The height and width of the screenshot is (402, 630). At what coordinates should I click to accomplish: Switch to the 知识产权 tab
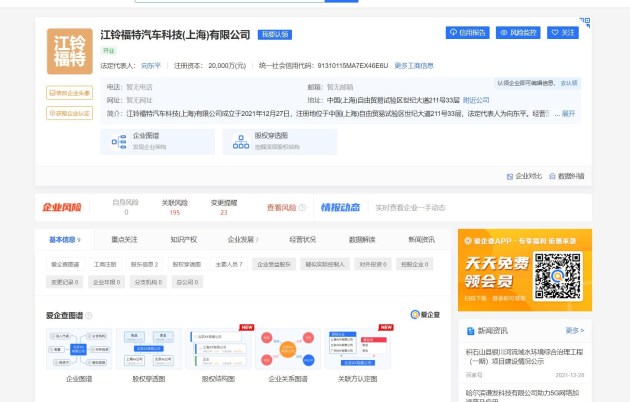coord(184,240)
